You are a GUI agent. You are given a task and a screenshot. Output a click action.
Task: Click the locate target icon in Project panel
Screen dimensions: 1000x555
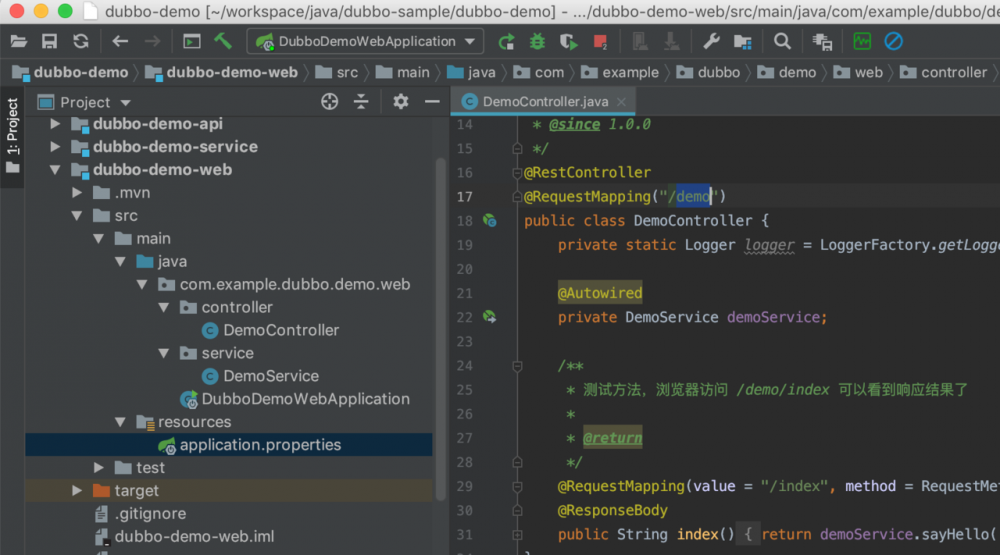point(329,102)
